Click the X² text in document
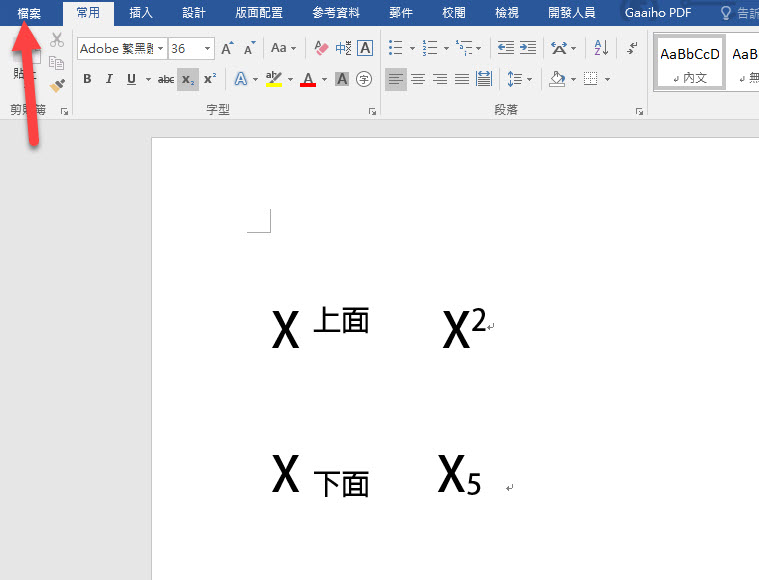Viewport: 759px width, 580px height. click(x=464, y=328)
